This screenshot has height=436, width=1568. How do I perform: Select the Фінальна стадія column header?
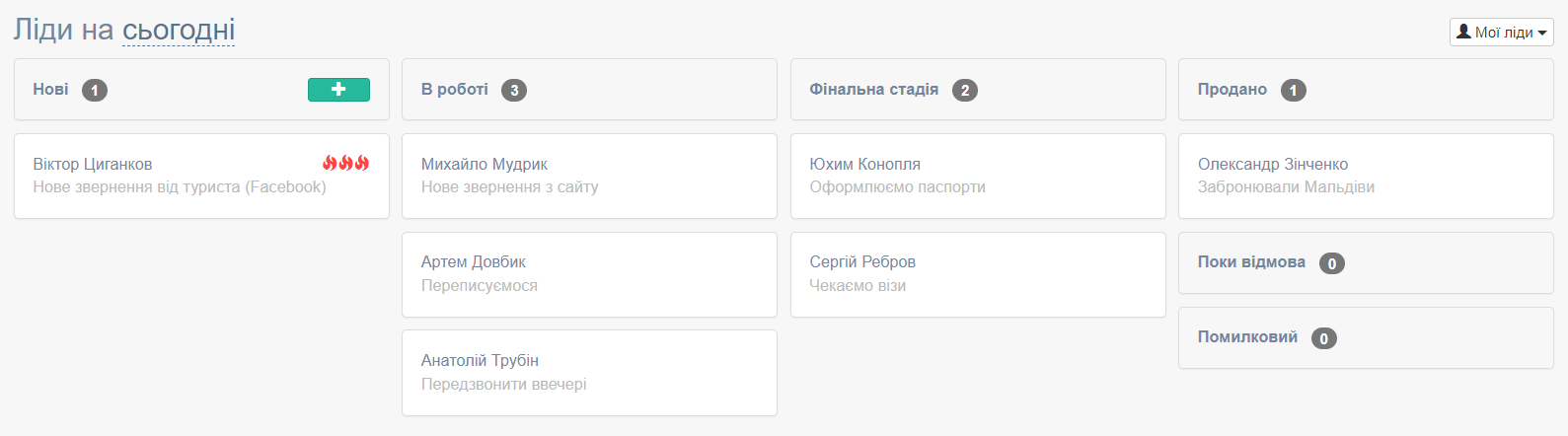[x=978, y=90]
